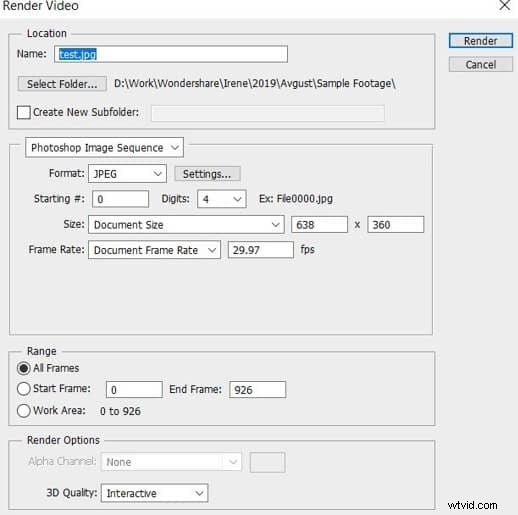
Task: Open the format Settings dialog
Action: (207, 174)
